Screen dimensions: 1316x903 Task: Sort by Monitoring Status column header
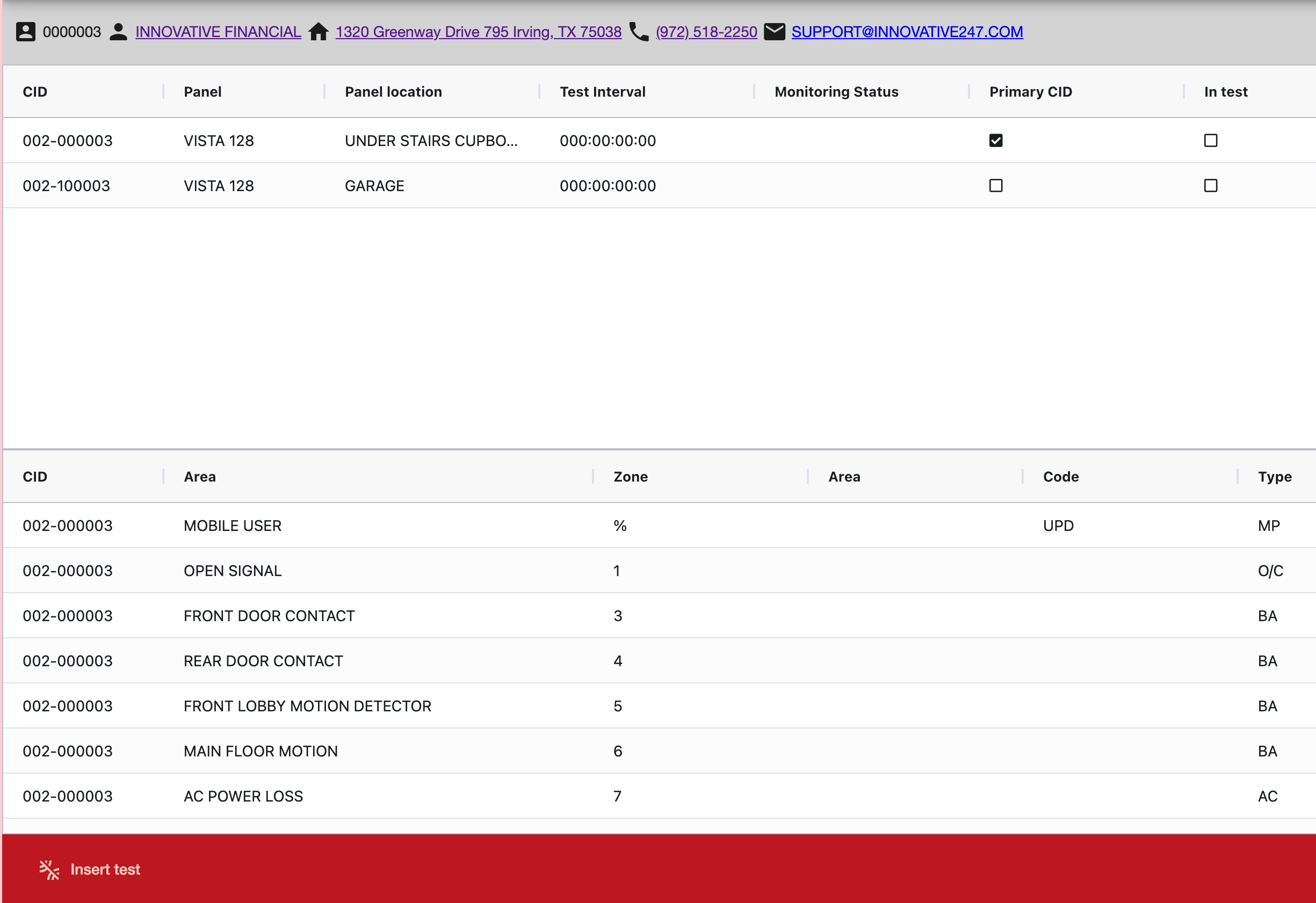click(836, 92)
